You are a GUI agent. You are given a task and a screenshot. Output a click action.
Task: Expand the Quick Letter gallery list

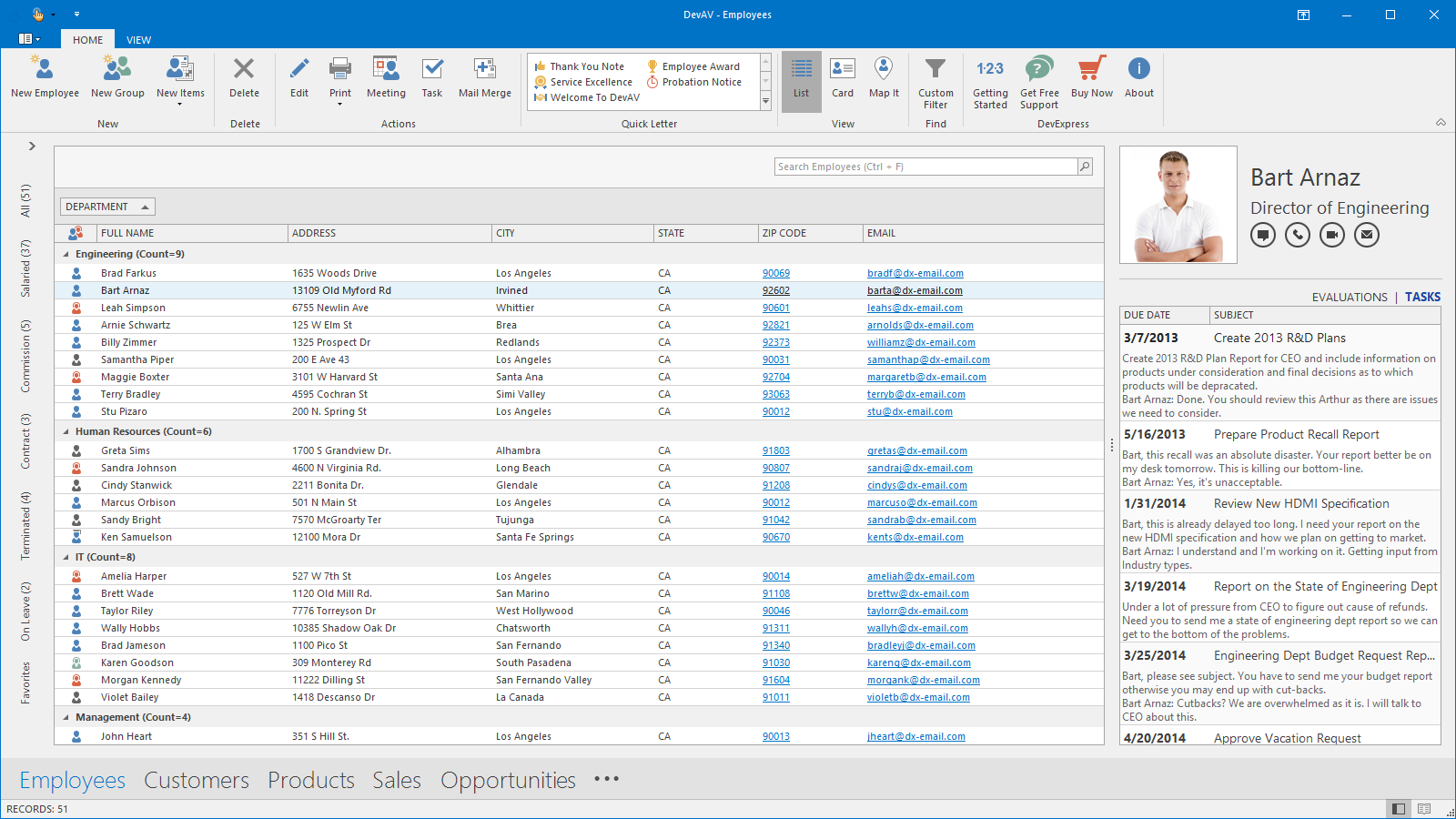(x=765, y=101)
